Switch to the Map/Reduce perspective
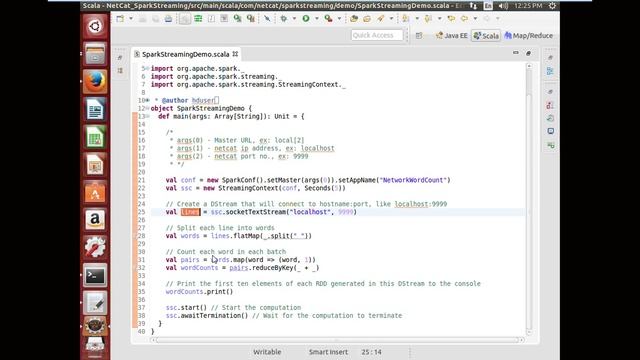The image size is (640, 360). [529, 36]
